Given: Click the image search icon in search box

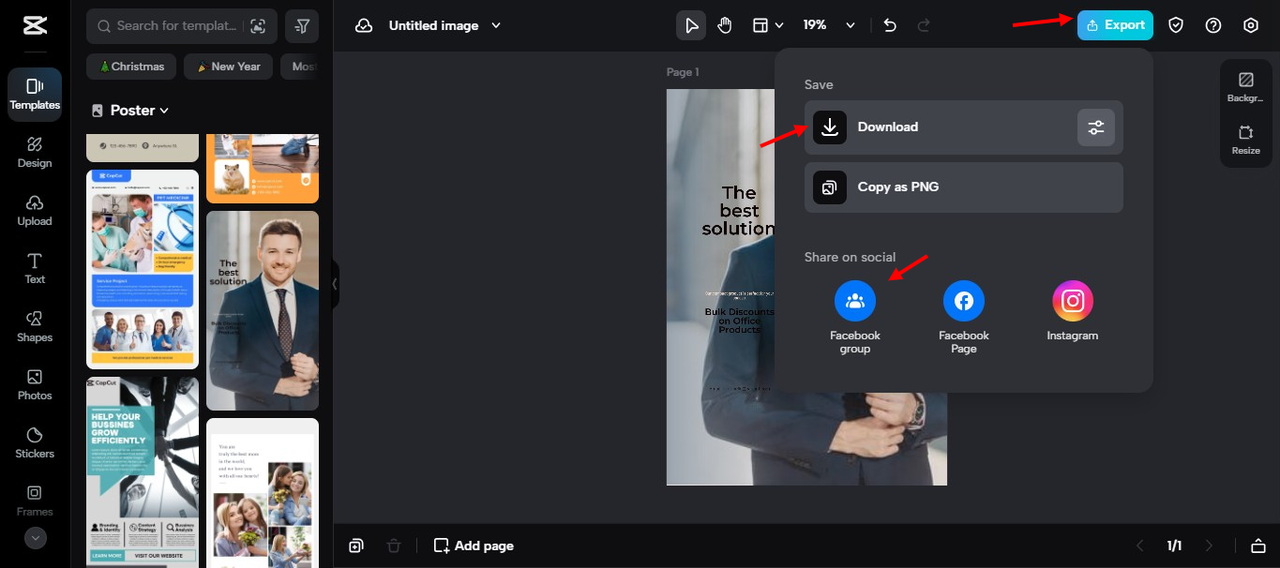Looking at the screenshot, I should click(x=258, y=26).
